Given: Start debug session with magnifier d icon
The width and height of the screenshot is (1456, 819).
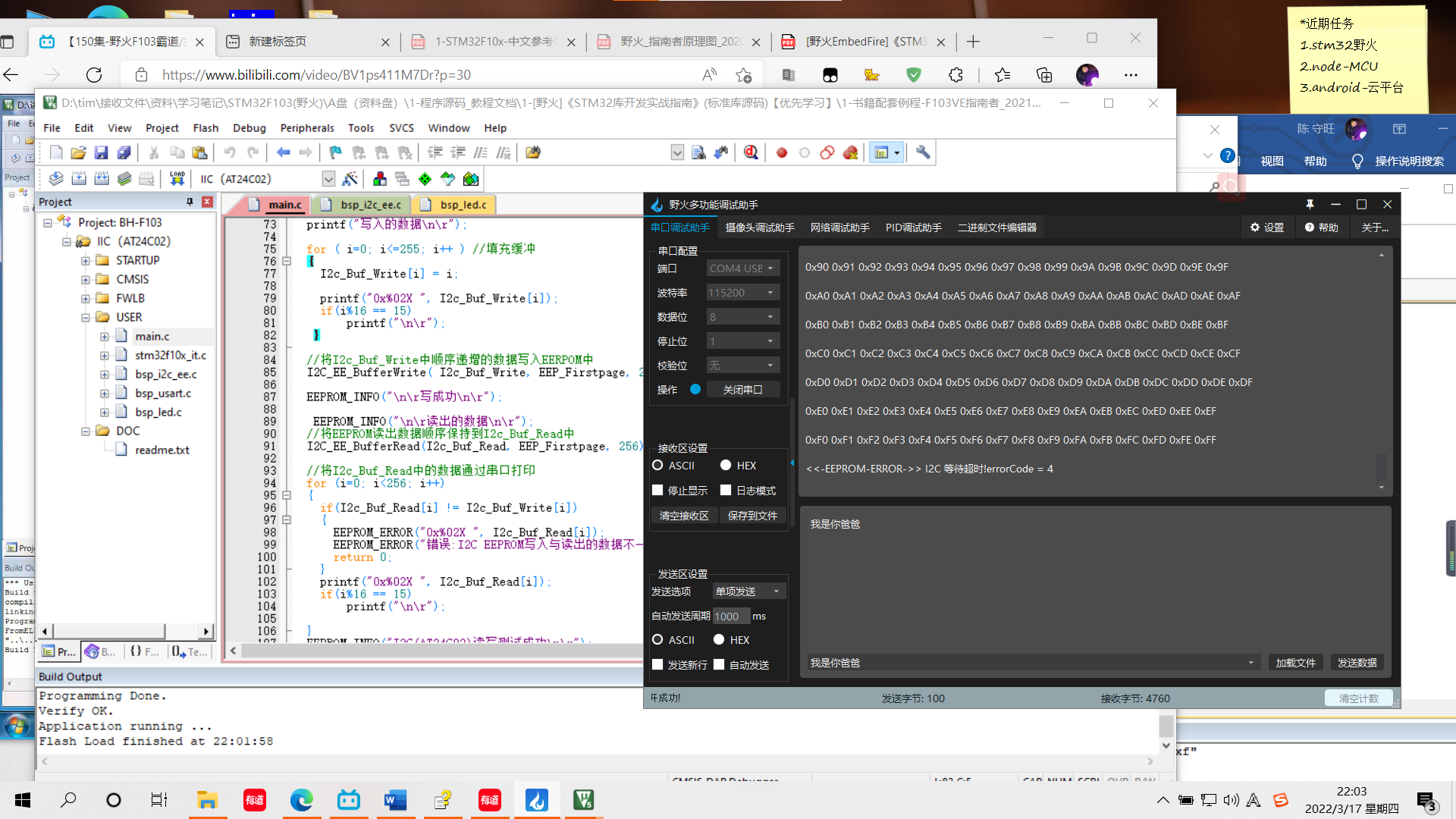Looking at the screenshot, I should pyautogui.click(x=751, y=152).
